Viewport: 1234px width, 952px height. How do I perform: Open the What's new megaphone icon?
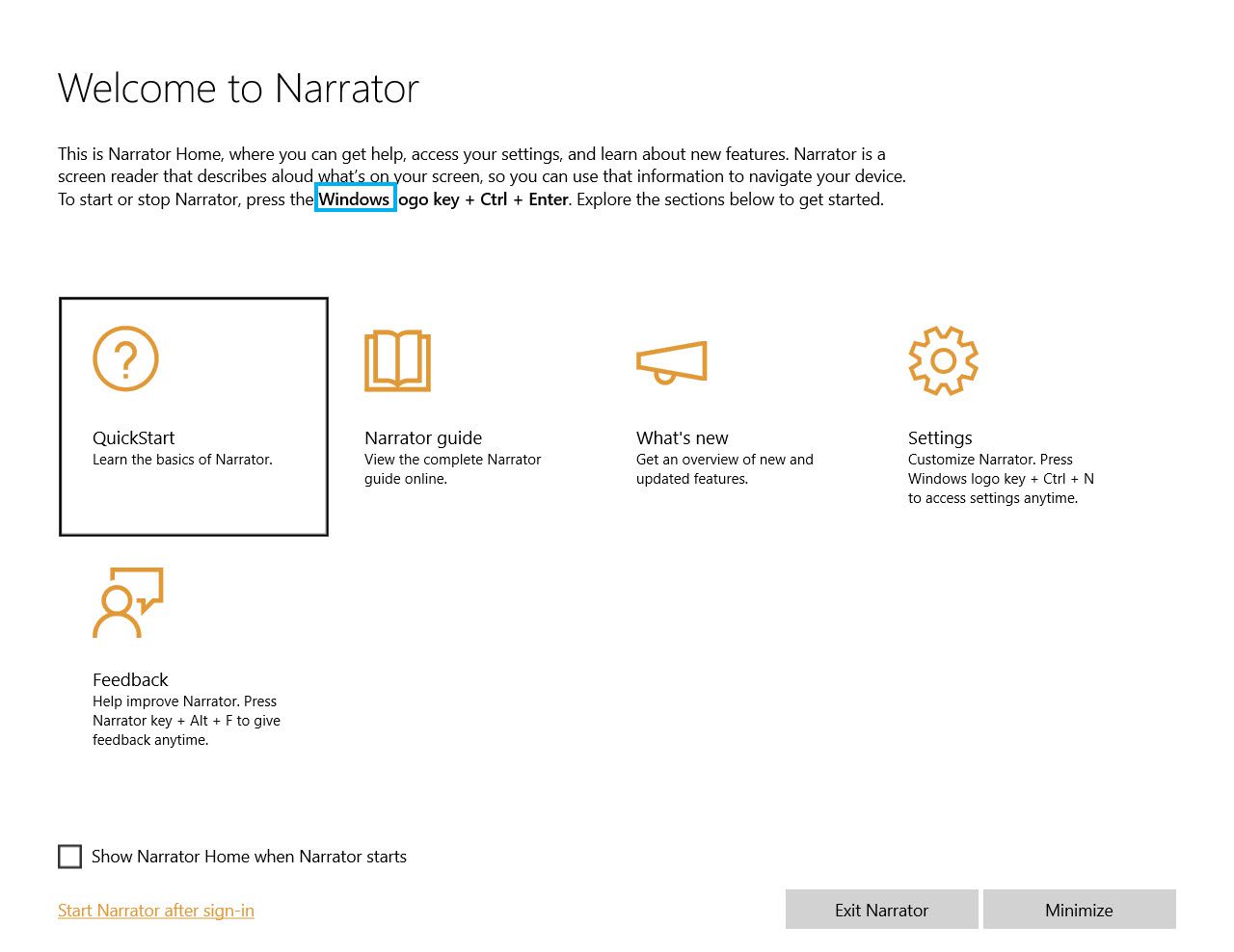[672, 361]
